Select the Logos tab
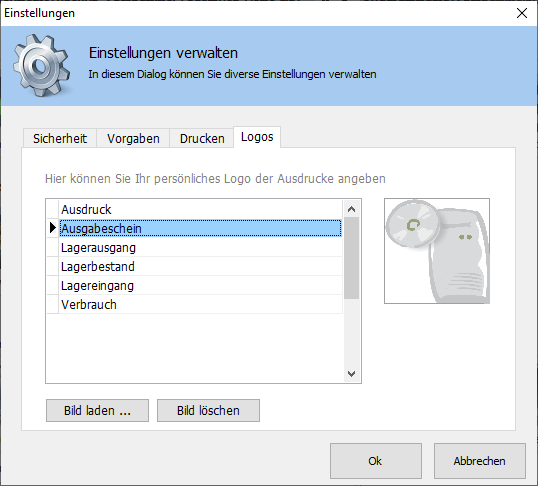 click(257, 137)
